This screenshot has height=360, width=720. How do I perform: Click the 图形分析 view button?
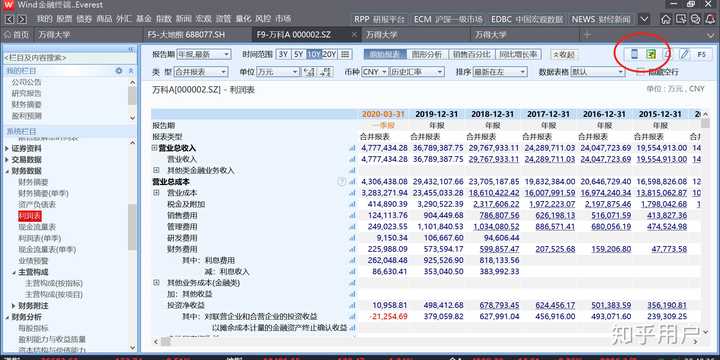(427, 54)
